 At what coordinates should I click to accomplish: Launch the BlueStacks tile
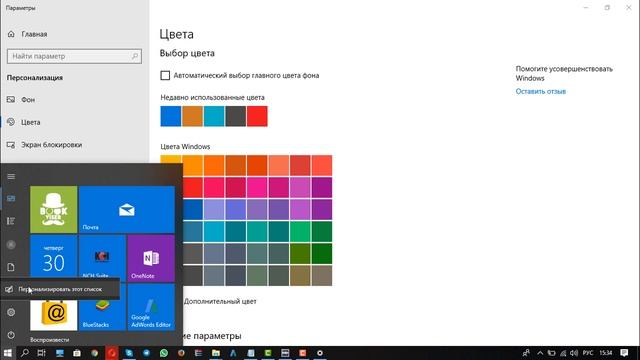102,314
